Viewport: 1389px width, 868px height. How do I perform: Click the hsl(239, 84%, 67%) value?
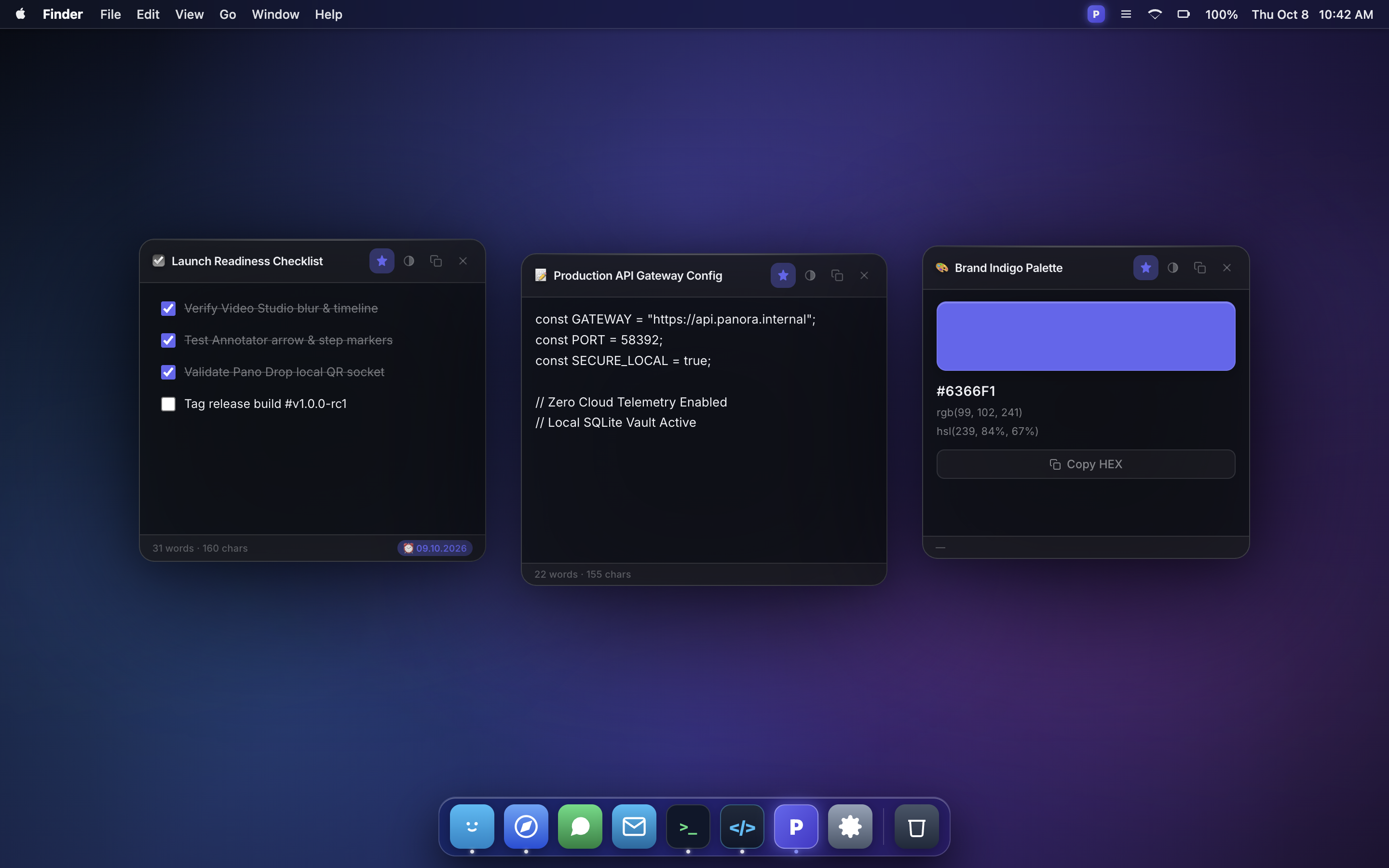coord(987,431)
